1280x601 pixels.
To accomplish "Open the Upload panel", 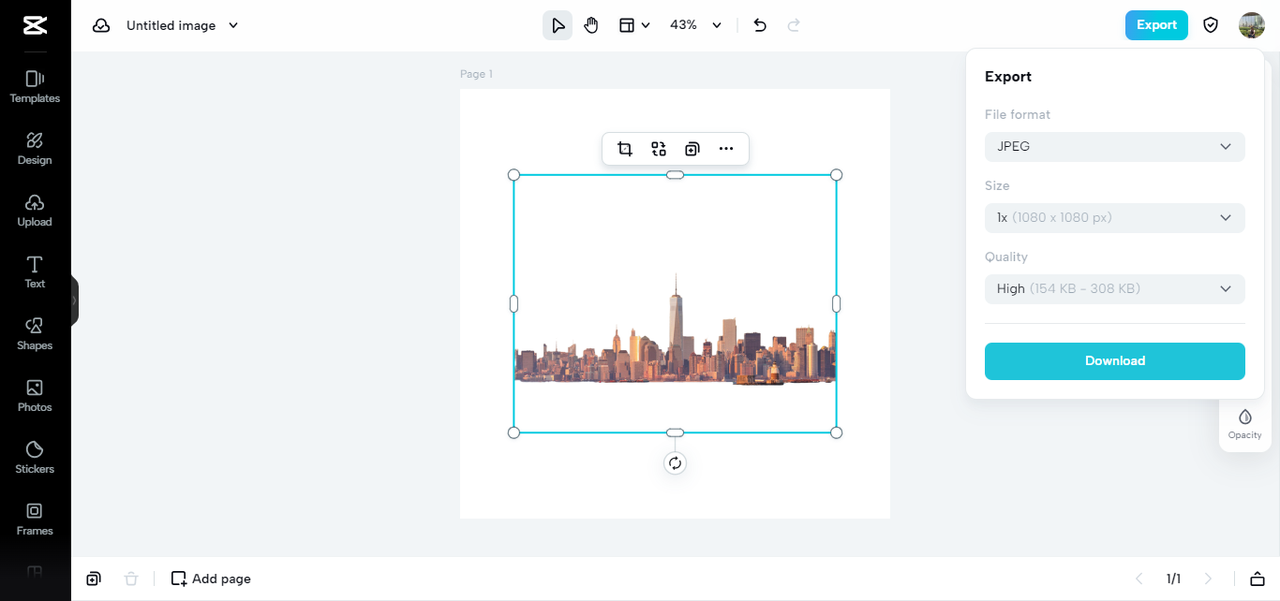I will point(35,210).
